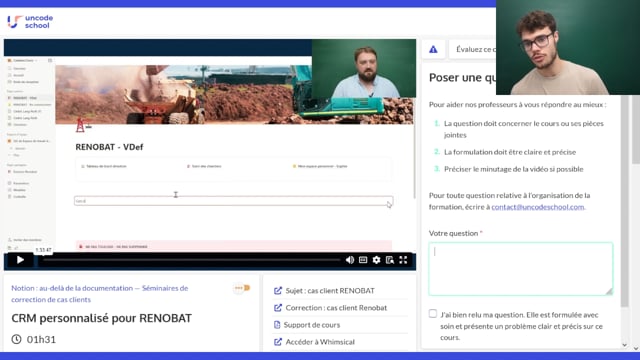Open 'Accéder à Whimsical' link
Image resolution: width=640 pixels, height=360 pixels.
(x=320, y=342)
